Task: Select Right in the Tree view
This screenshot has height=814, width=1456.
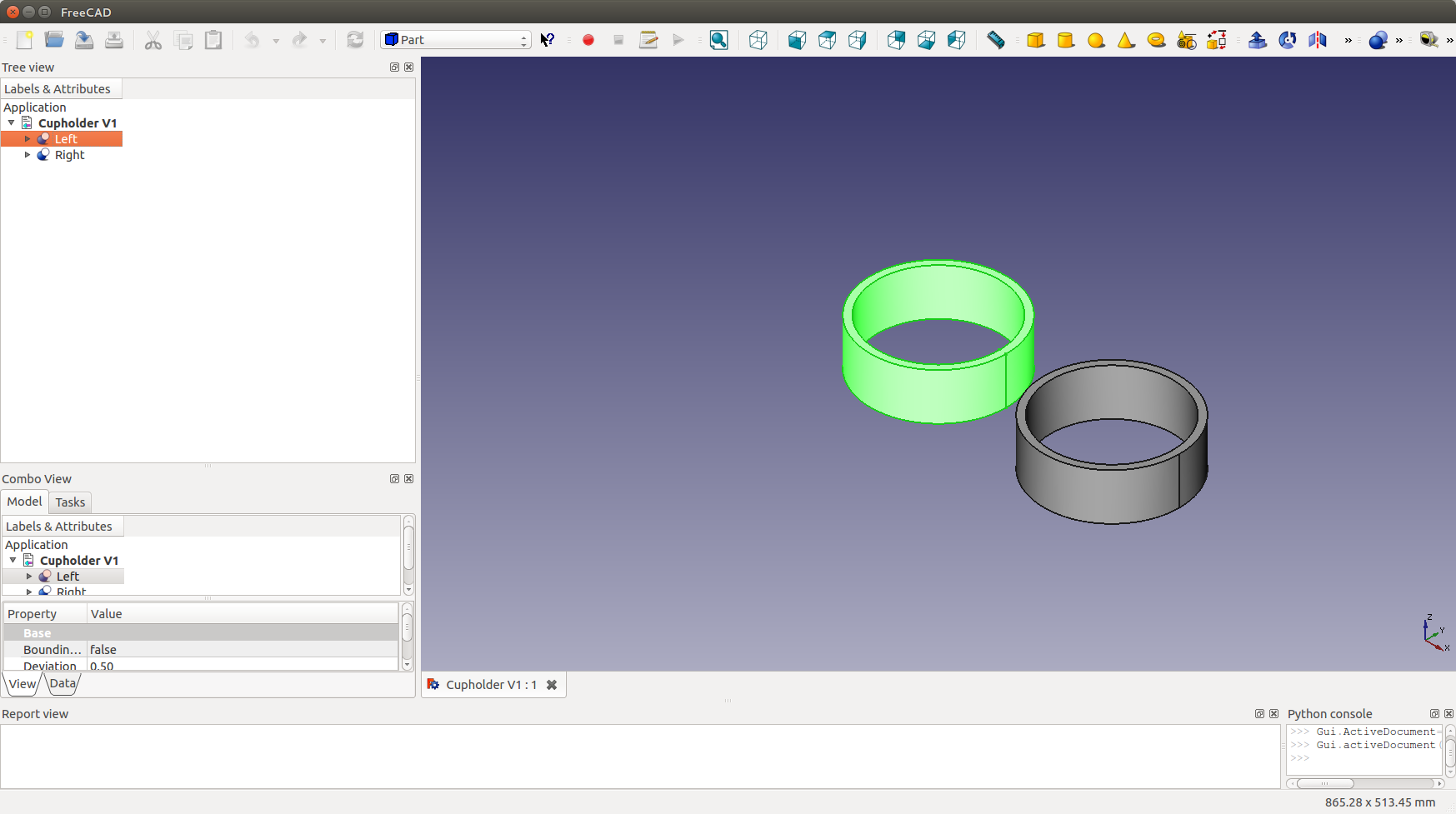Action: 69,155
